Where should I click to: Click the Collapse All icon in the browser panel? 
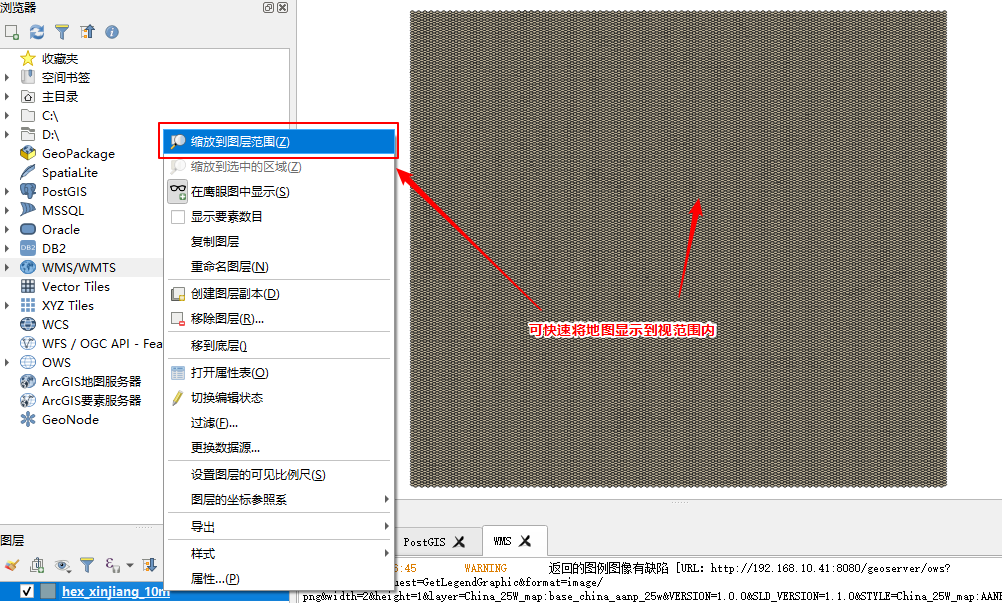pos(87,32)
